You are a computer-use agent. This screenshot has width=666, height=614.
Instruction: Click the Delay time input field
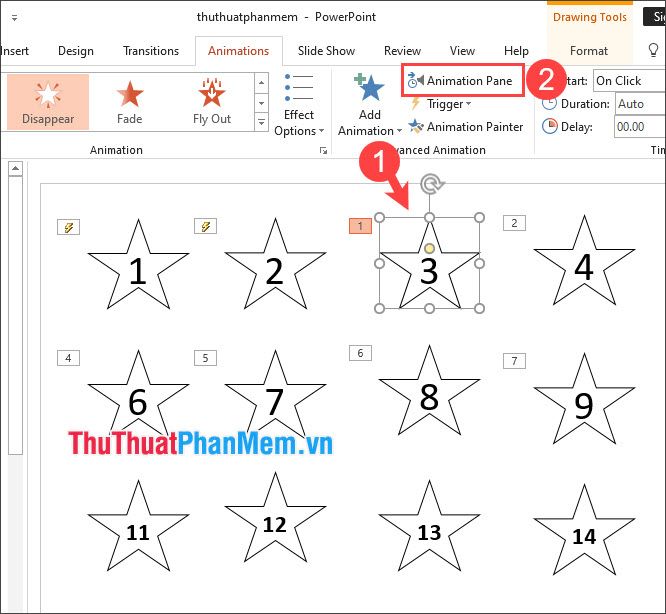point(639,127)
